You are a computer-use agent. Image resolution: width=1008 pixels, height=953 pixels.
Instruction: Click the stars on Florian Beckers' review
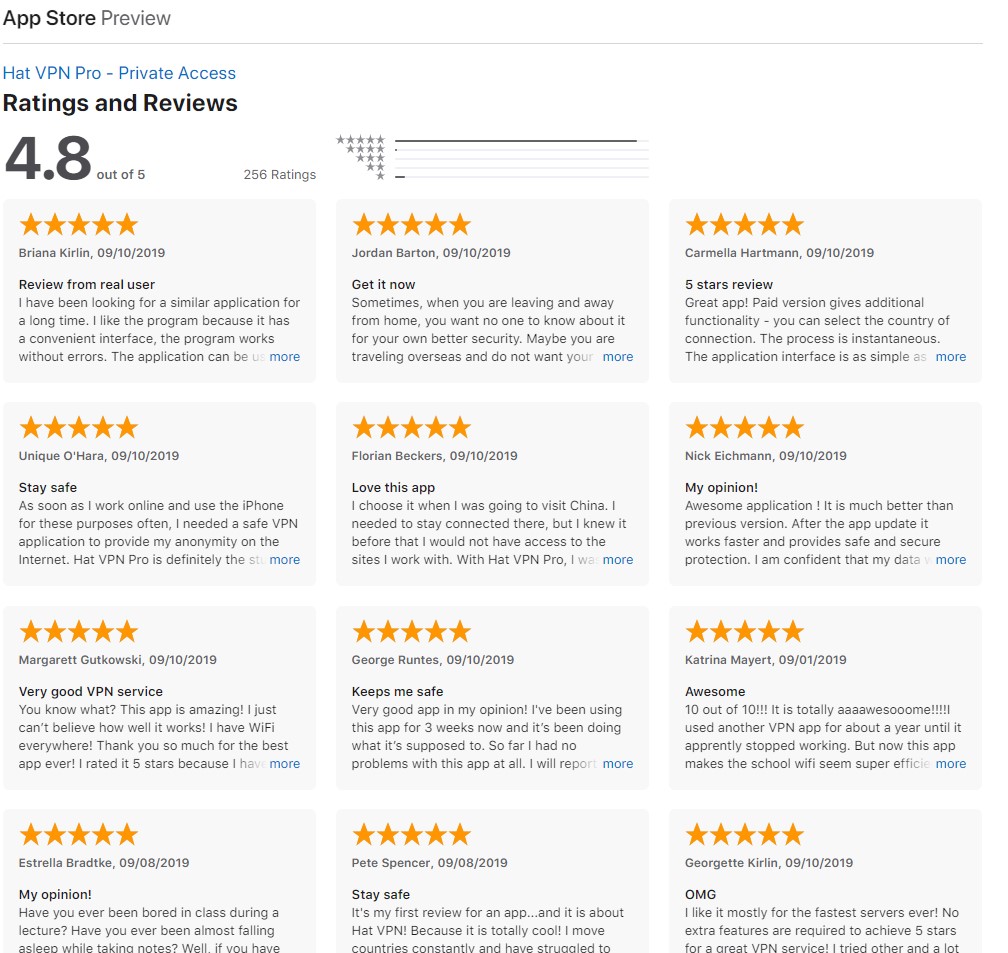[x=411, y=428]
